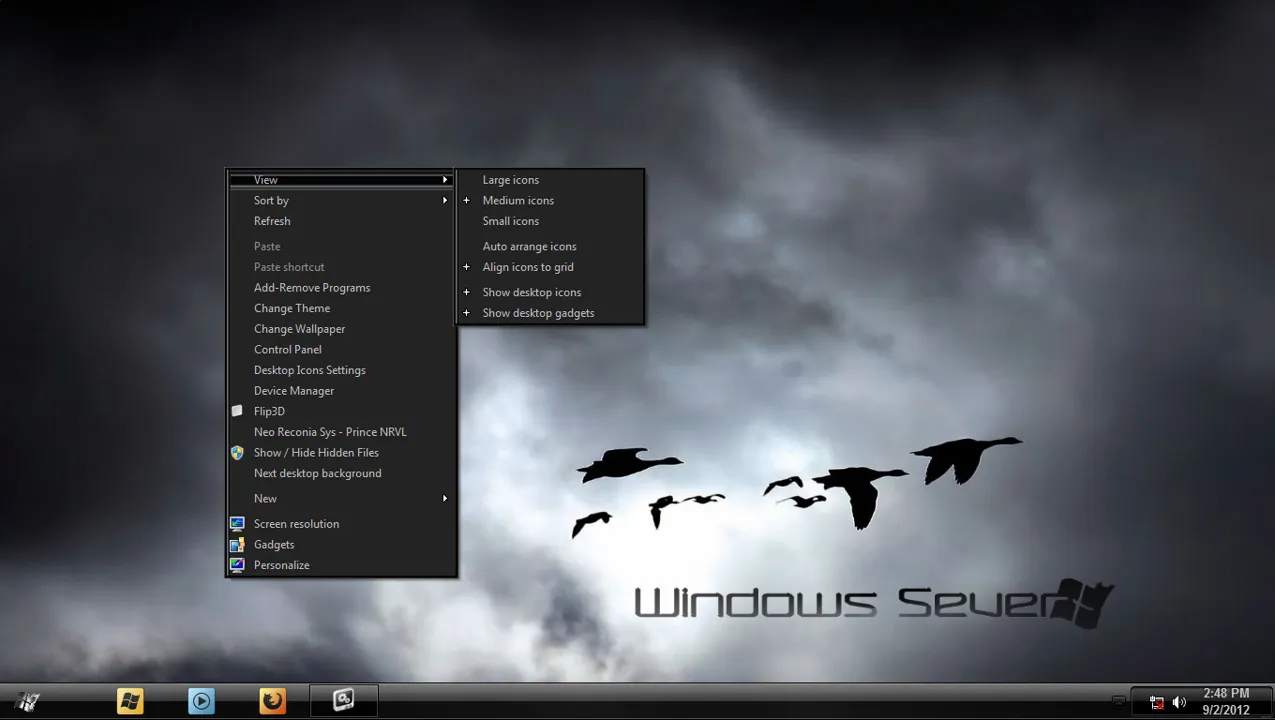Image resolution: width=1275 pixels, height=720 pixels.
Task: Click the Sort by label
Action: tap(271, 200)
